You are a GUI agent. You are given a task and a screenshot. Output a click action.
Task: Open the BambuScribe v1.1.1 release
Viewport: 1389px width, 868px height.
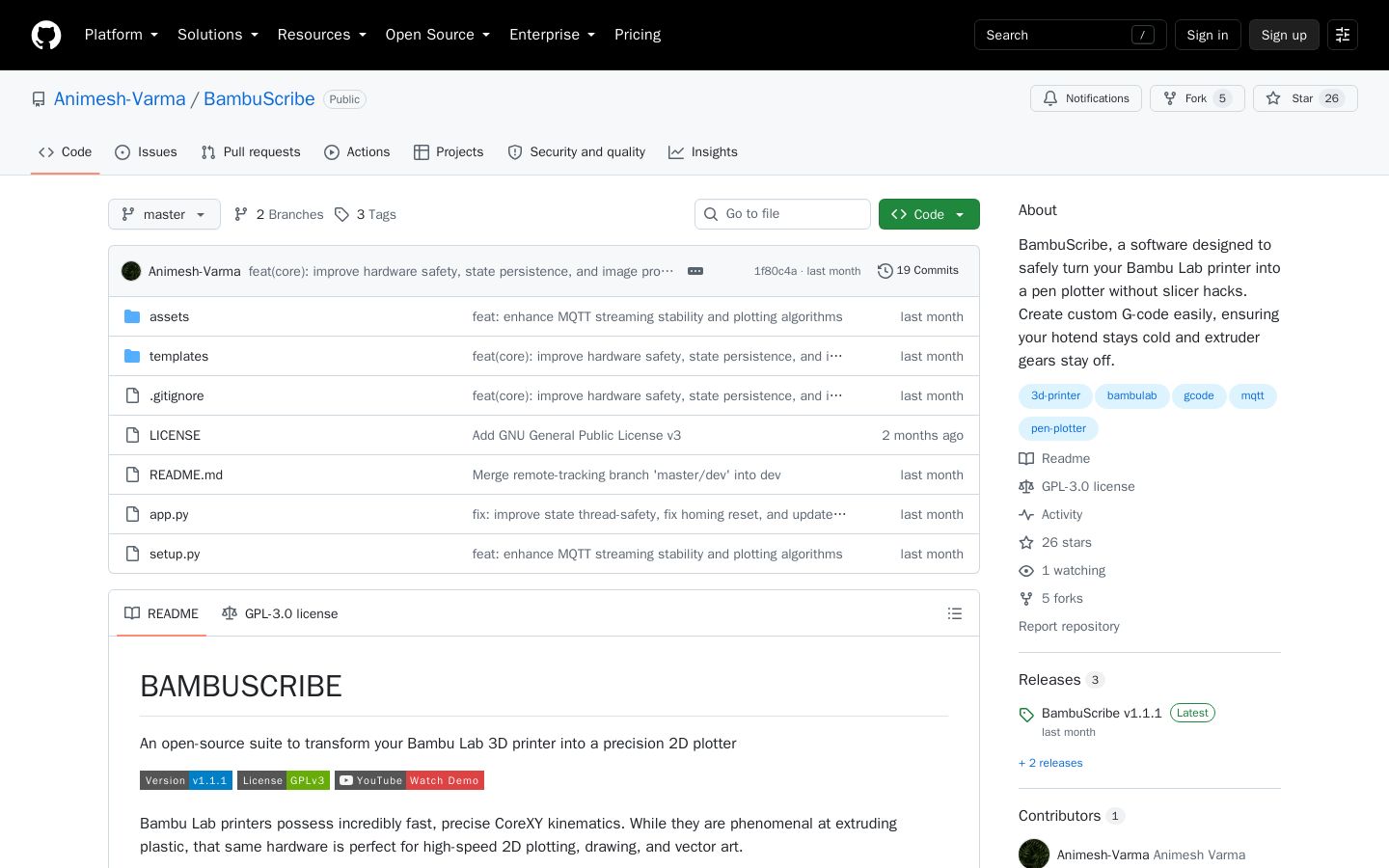click(x=1102, y=714)
